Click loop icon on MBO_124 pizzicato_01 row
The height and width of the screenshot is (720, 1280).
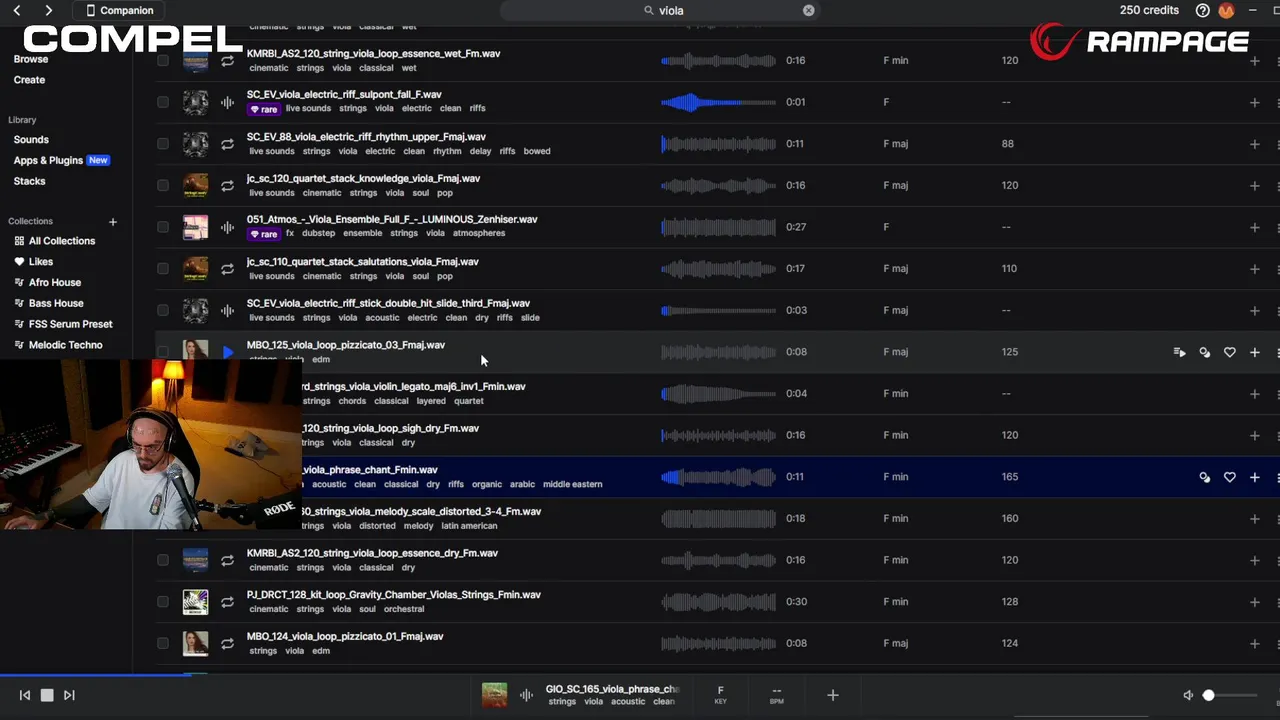228,643
